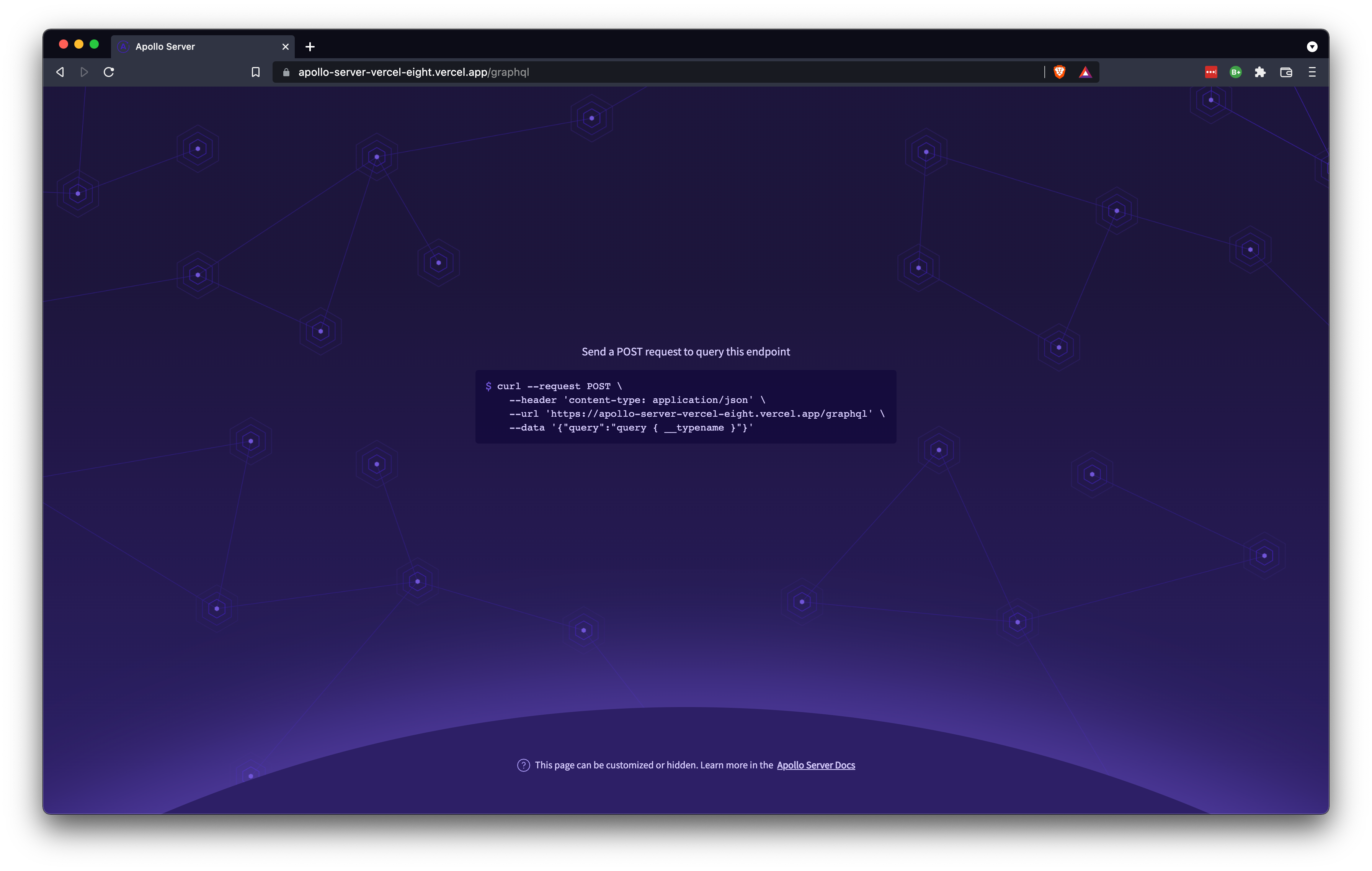The width and height of the screenshot is (1372, 871).
Task: Open the Brave Wallet icon
Action: (x=1286, y=72)
